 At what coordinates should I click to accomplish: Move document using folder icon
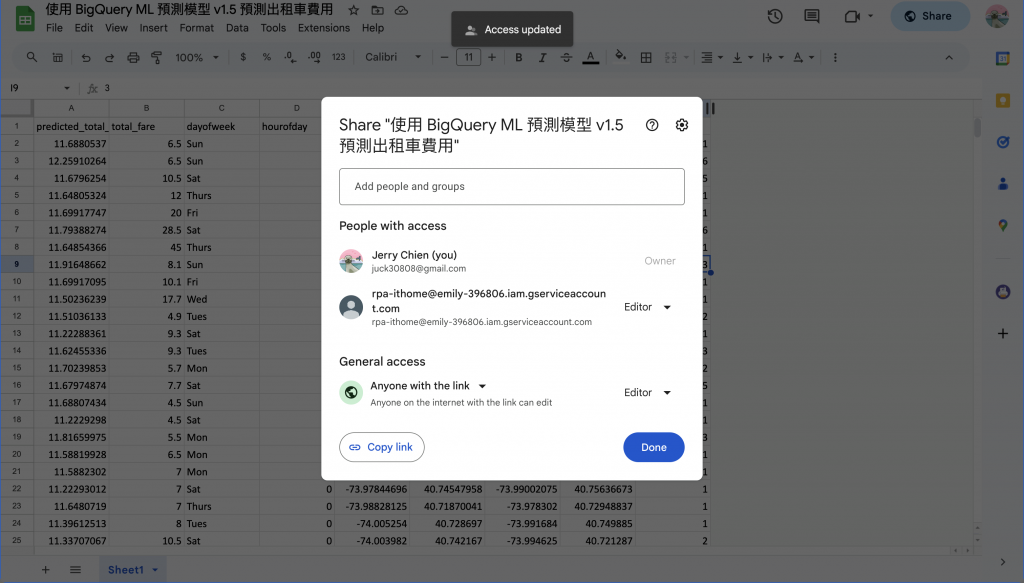pos(377,10)
